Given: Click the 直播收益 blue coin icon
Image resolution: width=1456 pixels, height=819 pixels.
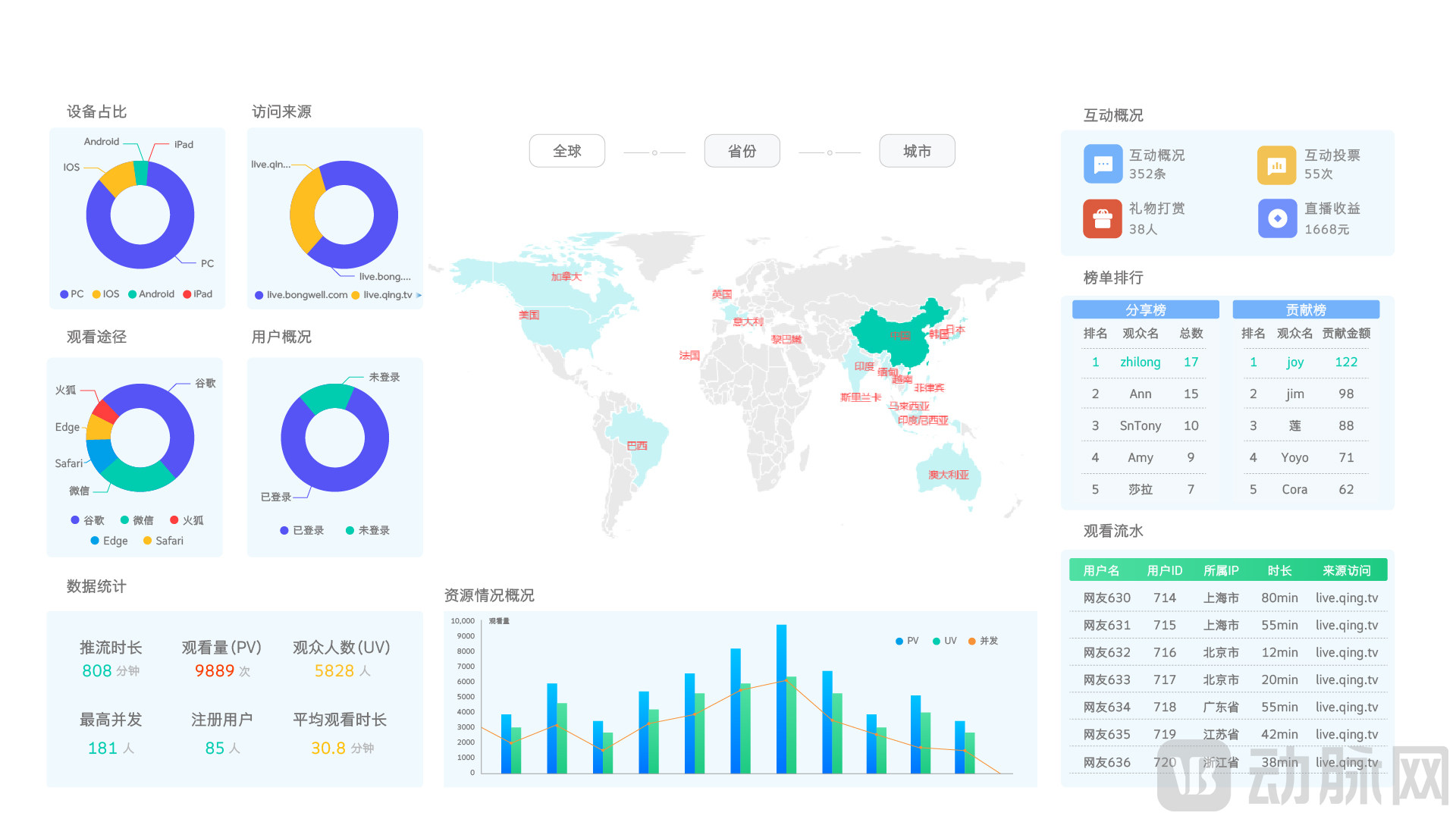Looking at the screenshot, I should [1277, 218].
